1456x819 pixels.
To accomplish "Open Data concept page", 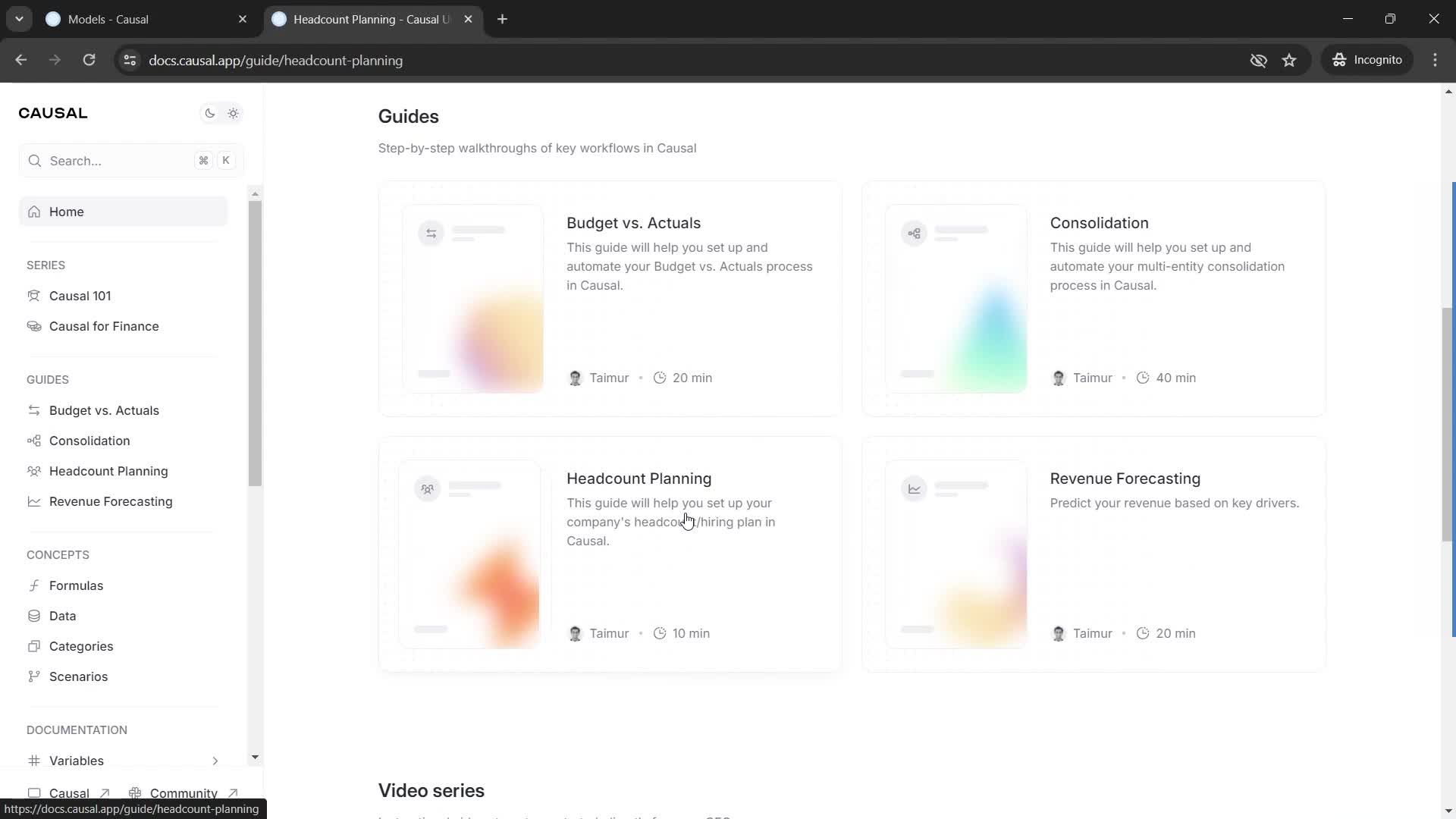I will click(x=62, y=616).
